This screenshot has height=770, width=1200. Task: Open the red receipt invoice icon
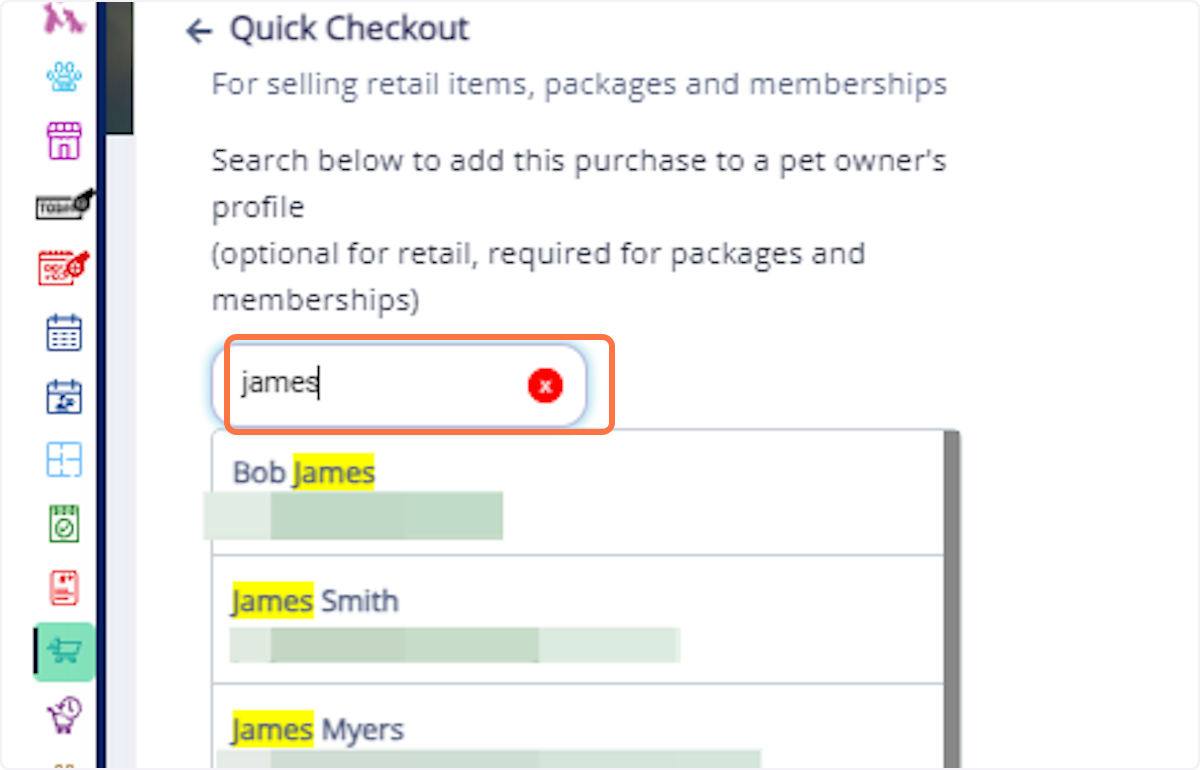tap(63, 587)
